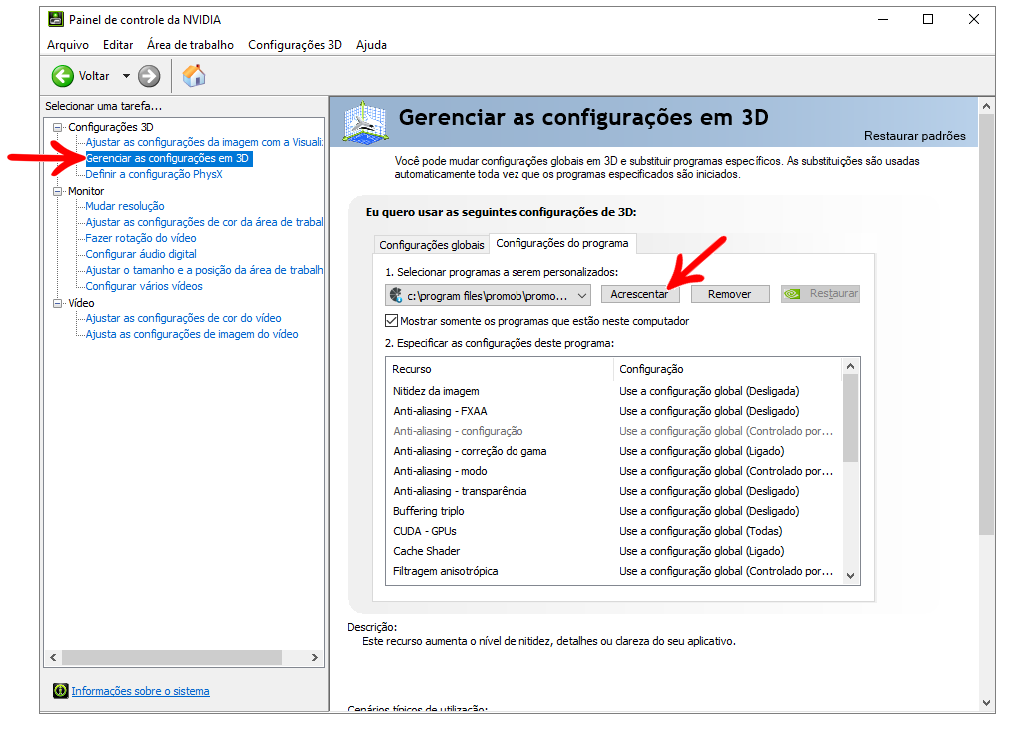Open 'Ajustar o tamanho e a posição' task
This screenshot has width=1010, height=729.
(204, 270)
